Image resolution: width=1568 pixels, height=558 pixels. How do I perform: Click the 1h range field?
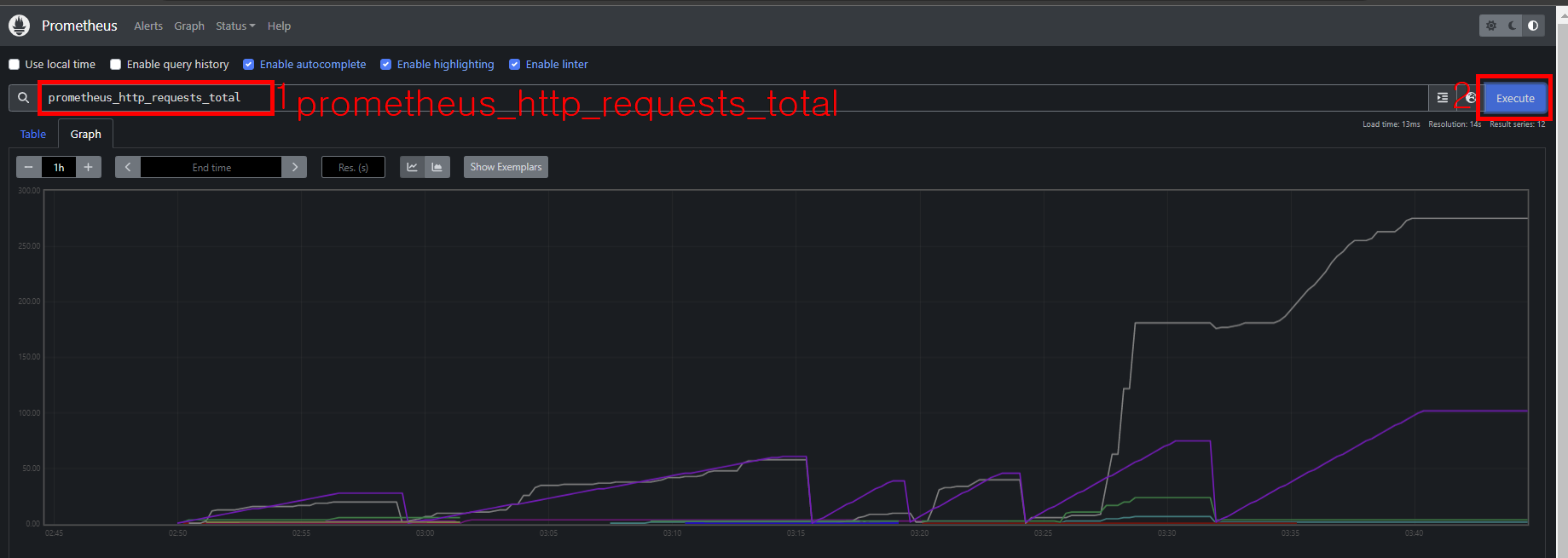pyautogui.click(x=59, y=167)
